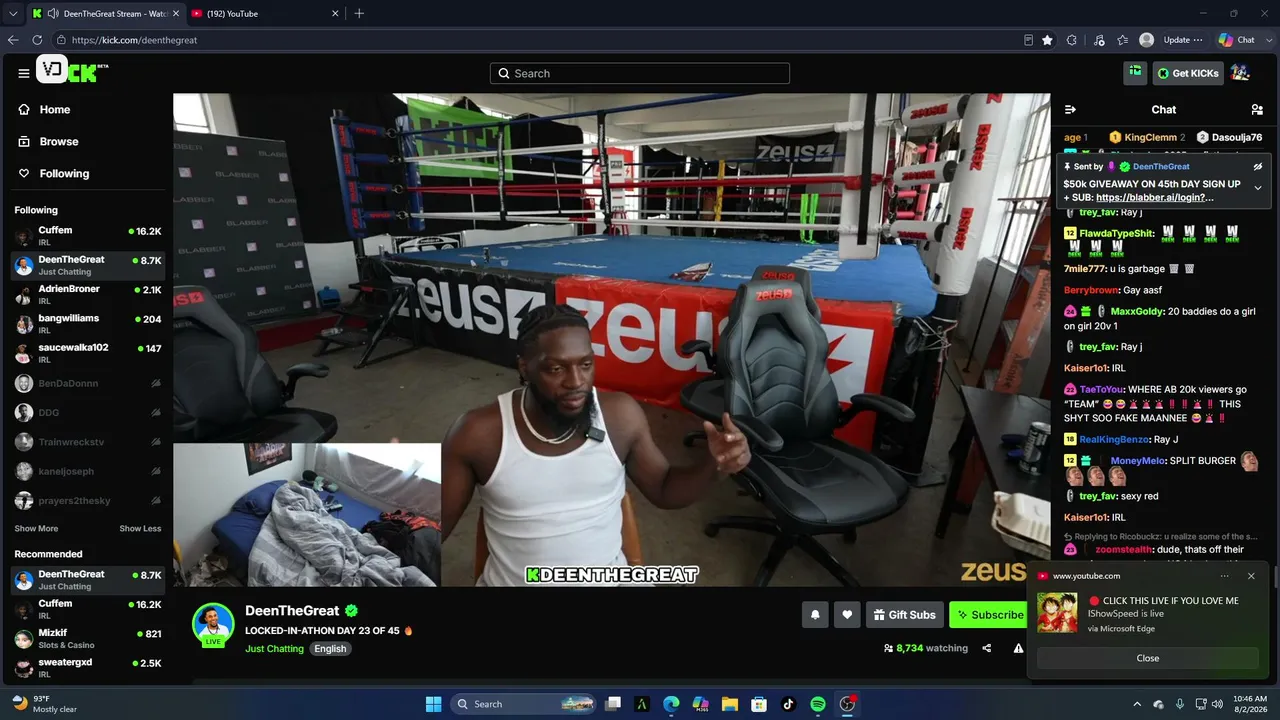Click the green Subscribe button
The height and width of the screenshot is (720, 1280).
(x=989, y=615)
